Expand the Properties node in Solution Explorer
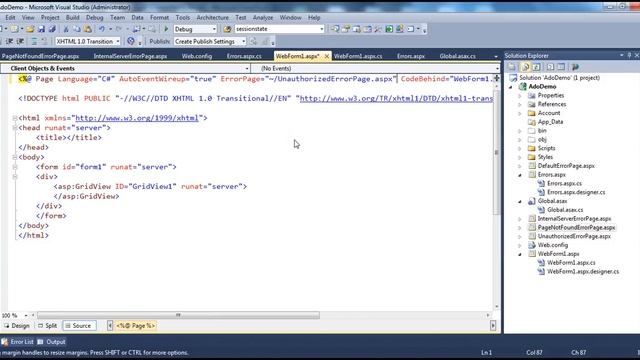The image size is (640, 360). (x=520, y=96)
